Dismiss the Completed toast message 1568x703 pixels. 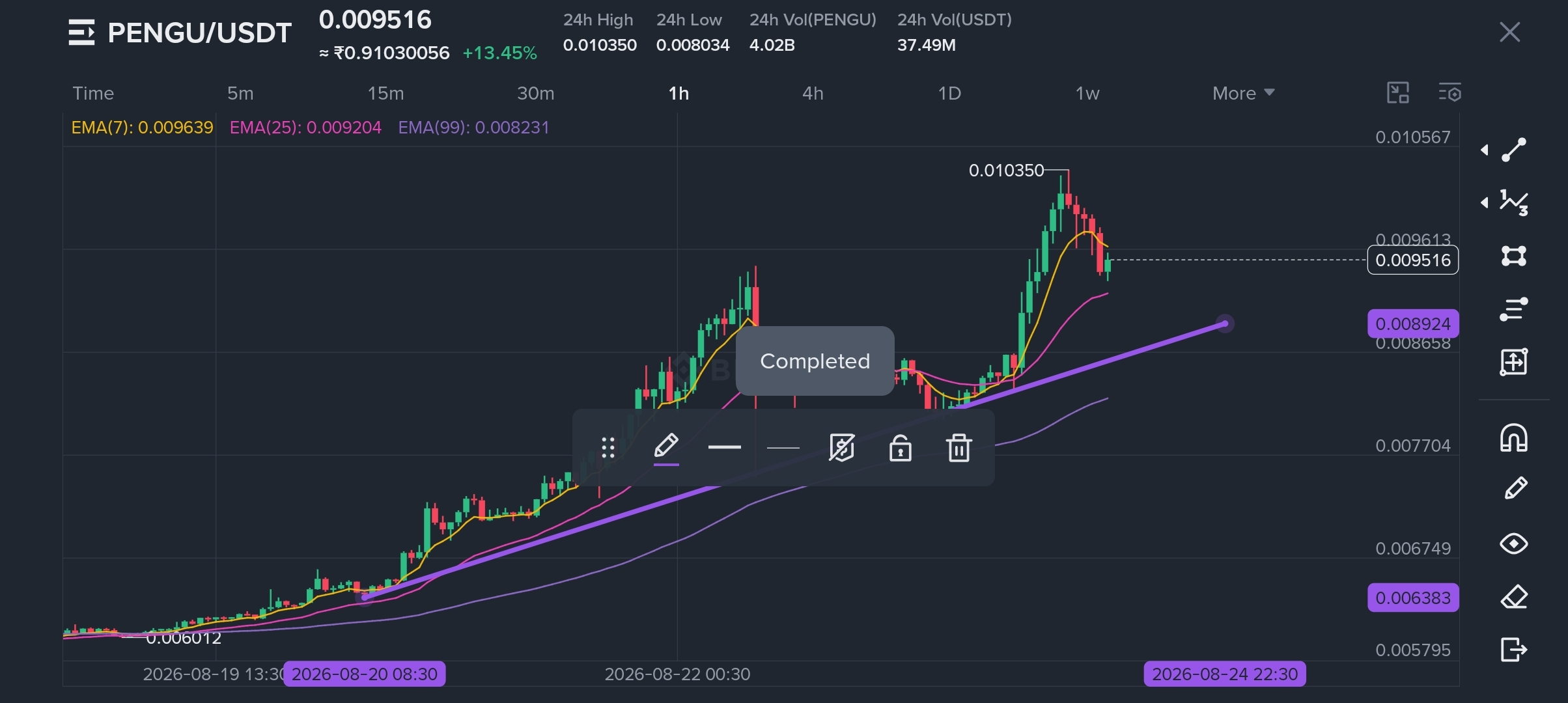pos(815,361)
